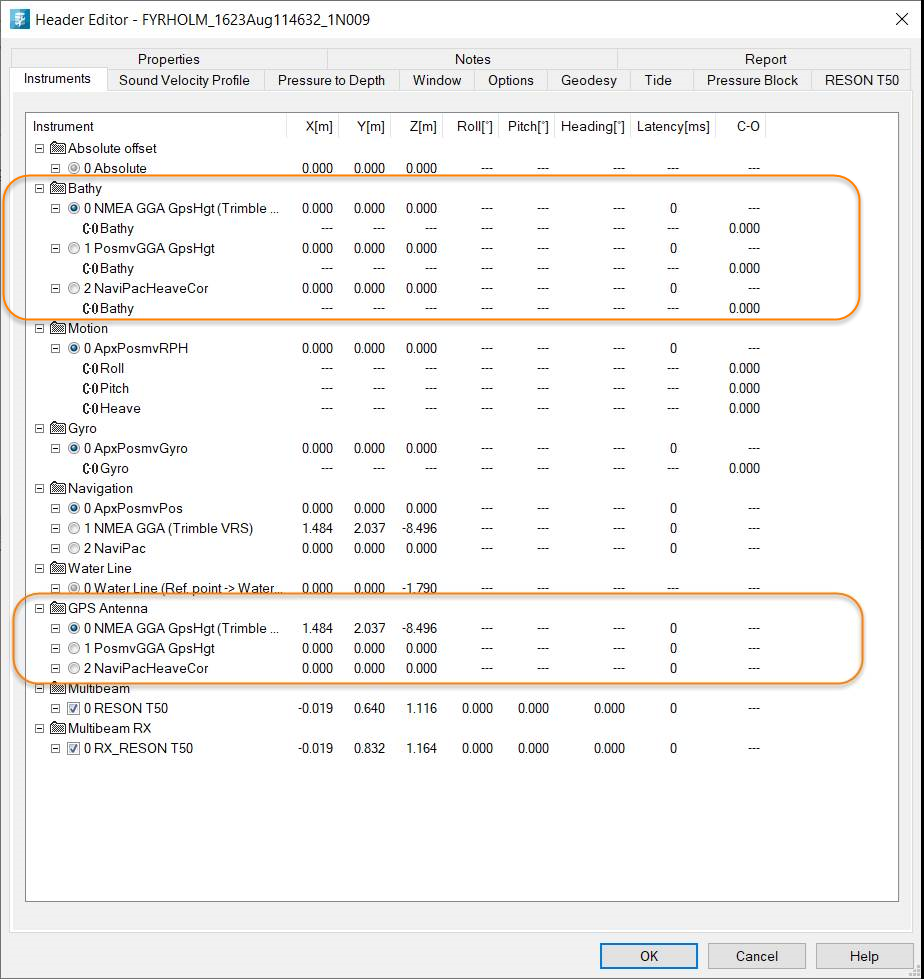The width and height of the screenshot is (924, 979).
Task: Select the 1 NMEA GGA (Trimble VRS) navigation radio
Action: click(x=74, y=528)
